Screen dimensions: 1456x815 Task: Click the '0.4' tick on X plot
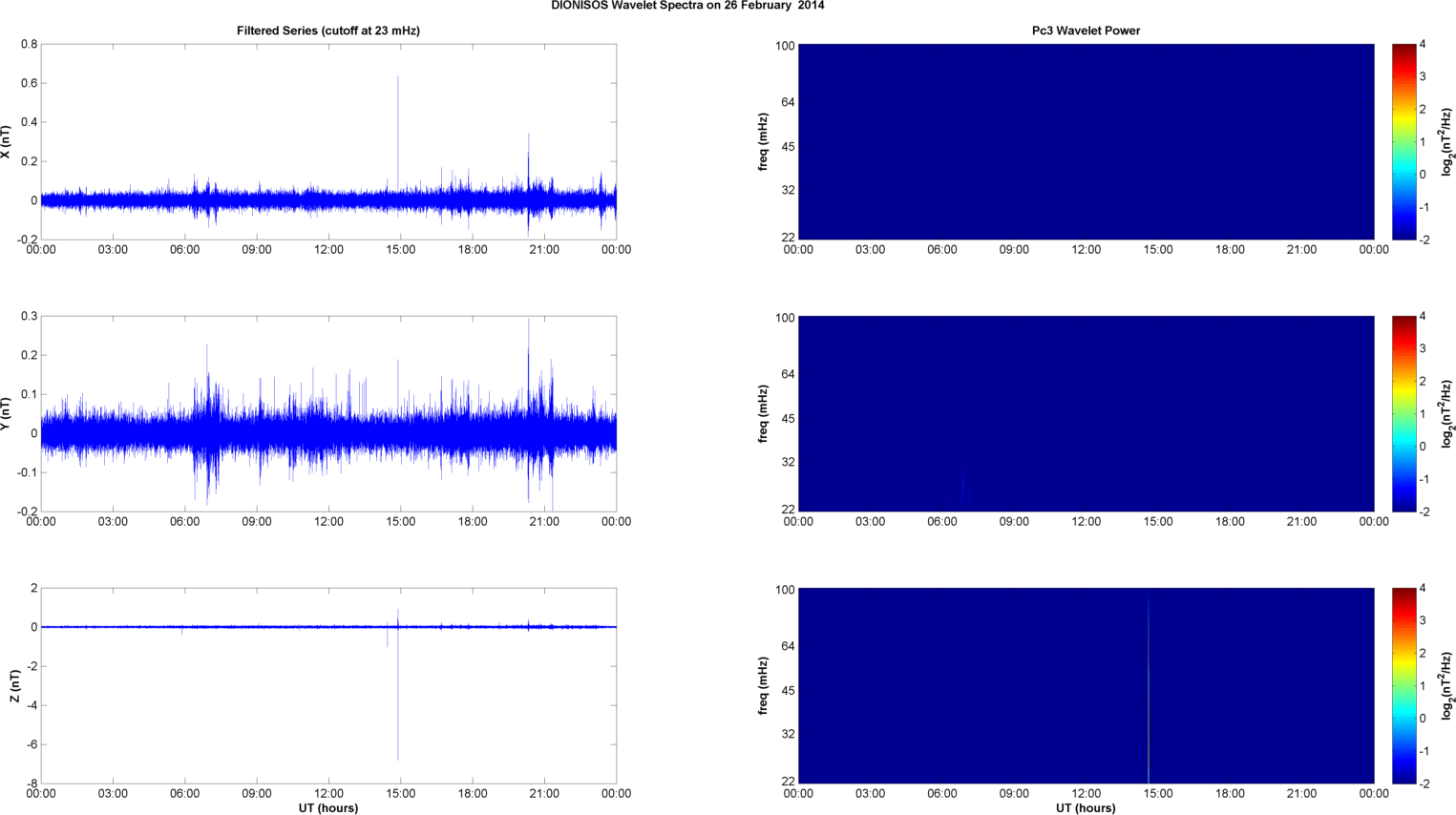click(29, 123)
